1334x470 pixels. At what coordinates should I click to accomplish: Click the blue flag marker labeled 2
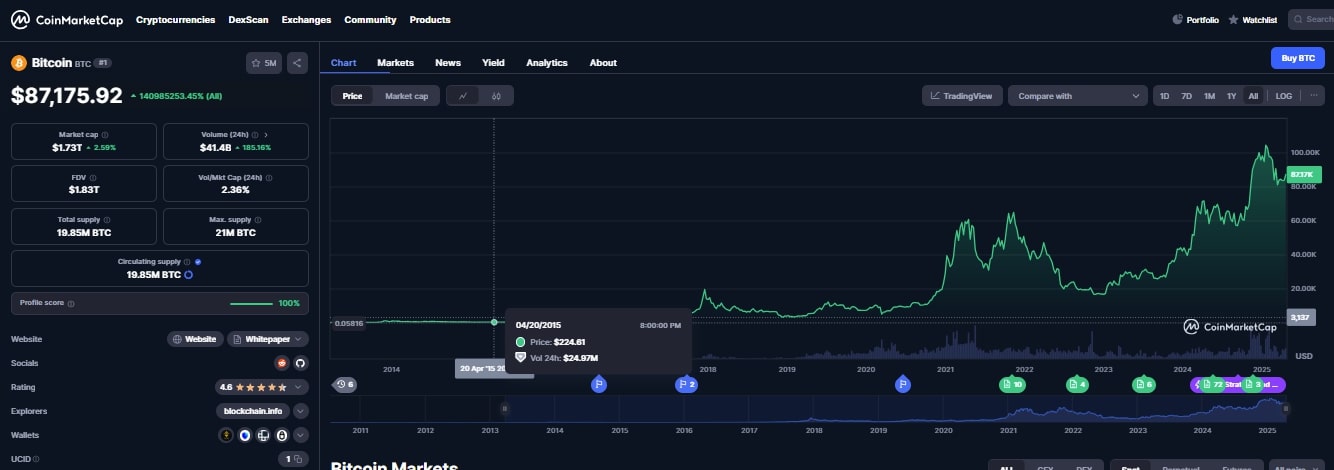pos(686,384)
